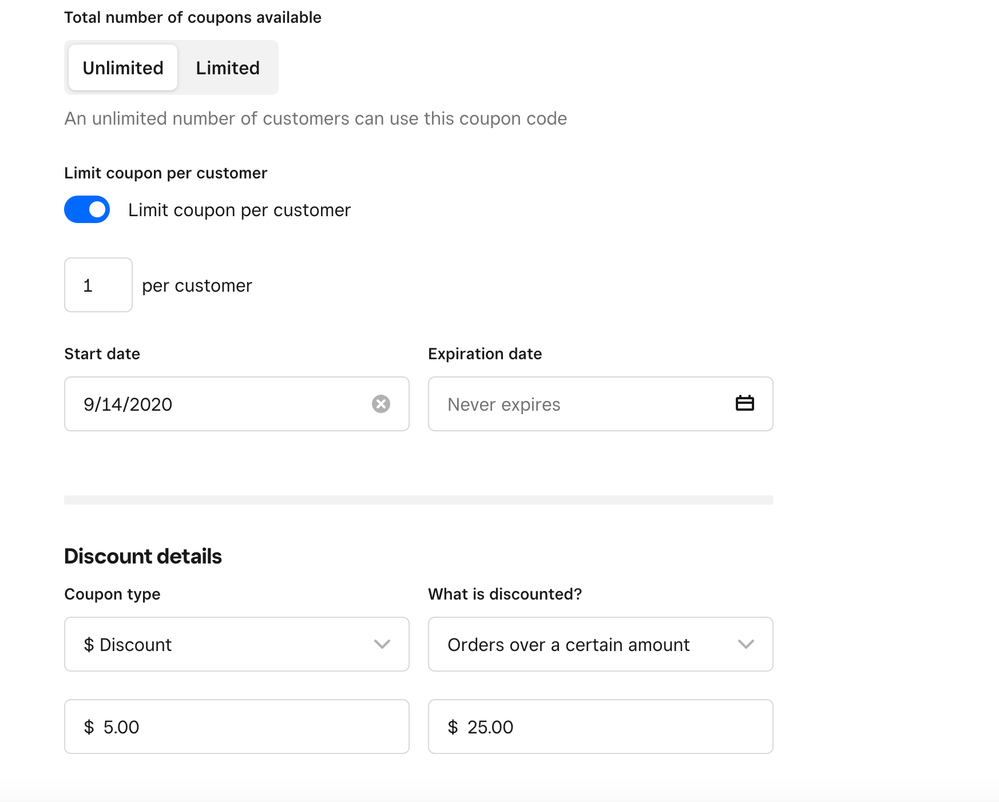Click the 'Start date' label
The height and width of the screenshot is (802, 999).
pyautogui.click(x=102, y=354)
